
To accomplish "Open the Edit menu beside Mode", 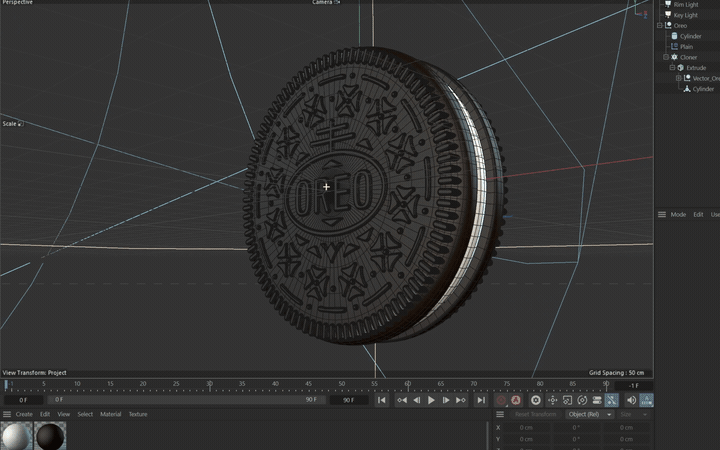I will pos(698,214).
